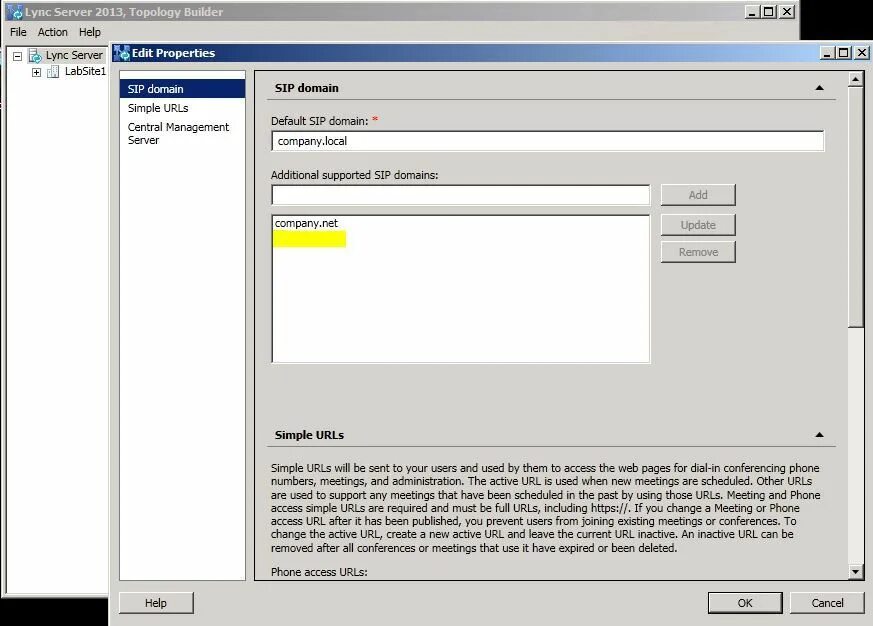Minimize the Edit Properties dialog
The width and height of the screenshot is (873, 626).
tap(827, 53)
